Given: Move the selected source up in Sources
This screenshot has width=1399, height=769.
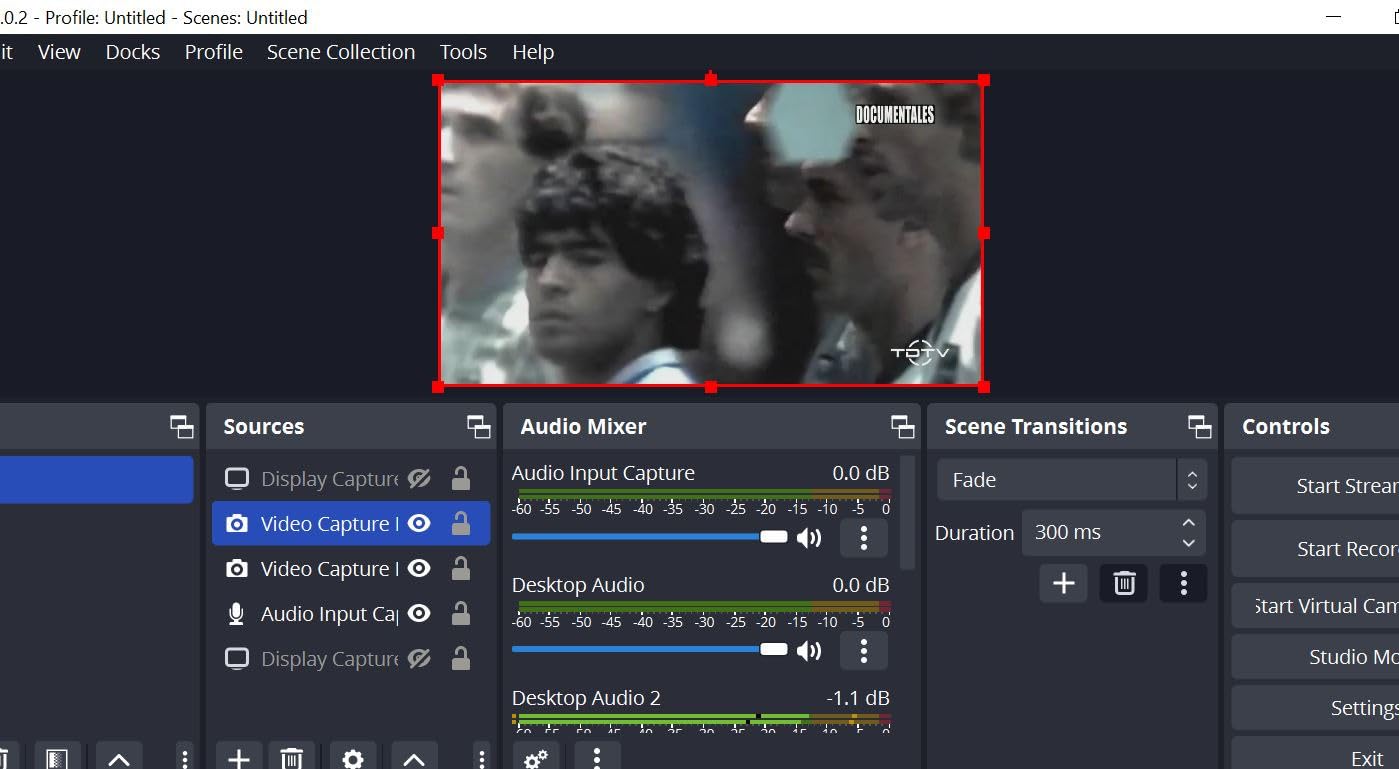Looking at the screenshot, I should [414, 758].
